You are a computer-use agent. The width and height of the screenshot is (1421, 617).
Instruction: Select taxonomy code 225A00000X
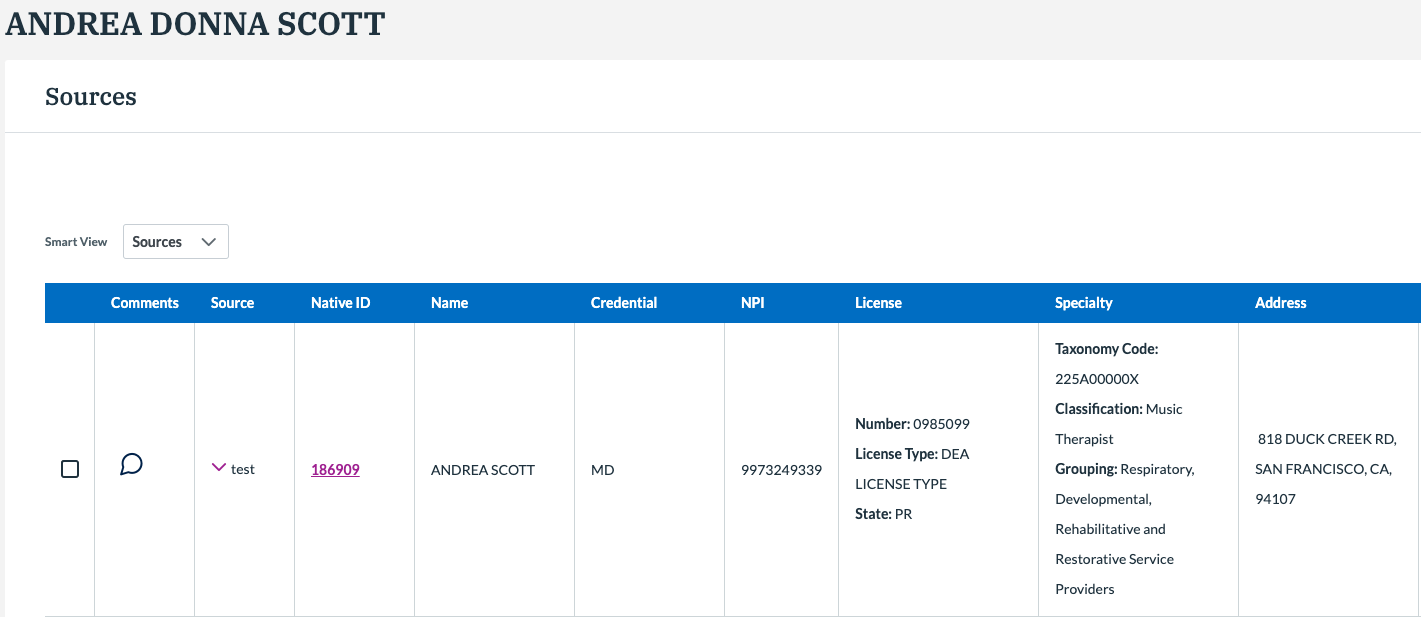1097,379
